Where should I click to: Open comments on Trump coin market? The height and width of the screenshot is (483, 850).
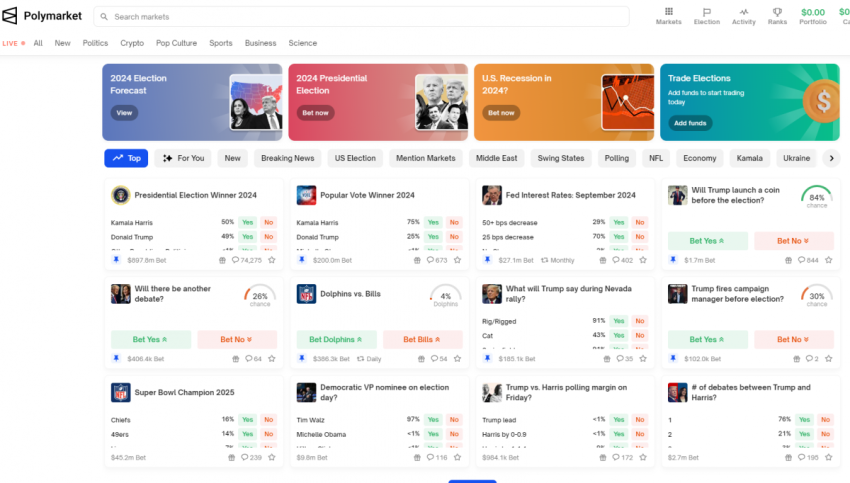(x=808, y=260)
